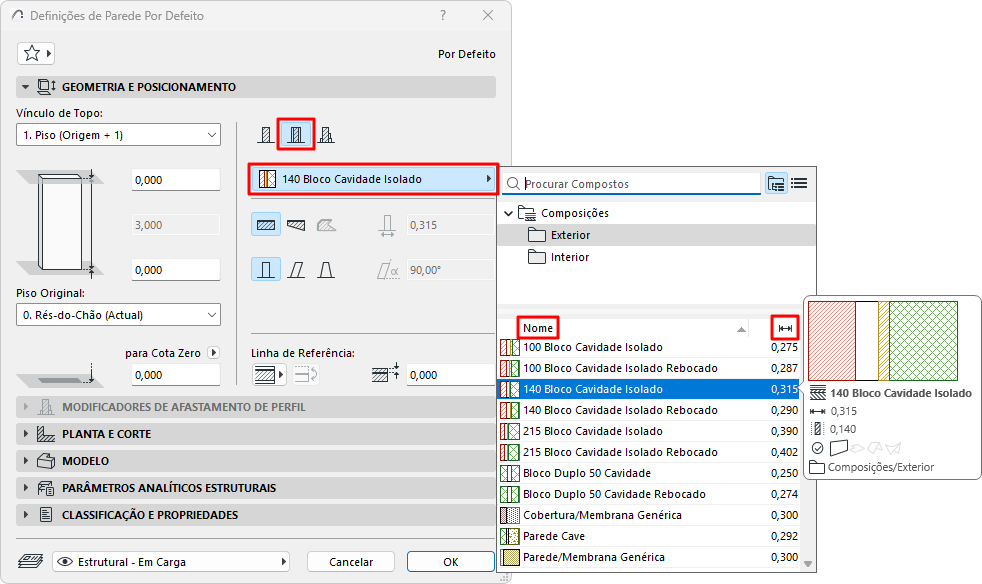Select 140 Bloco Cavidade Isolado Rebocado
The height and width of the screenshot is (584, 982).
pyautogui.click(x=649, y=410)
